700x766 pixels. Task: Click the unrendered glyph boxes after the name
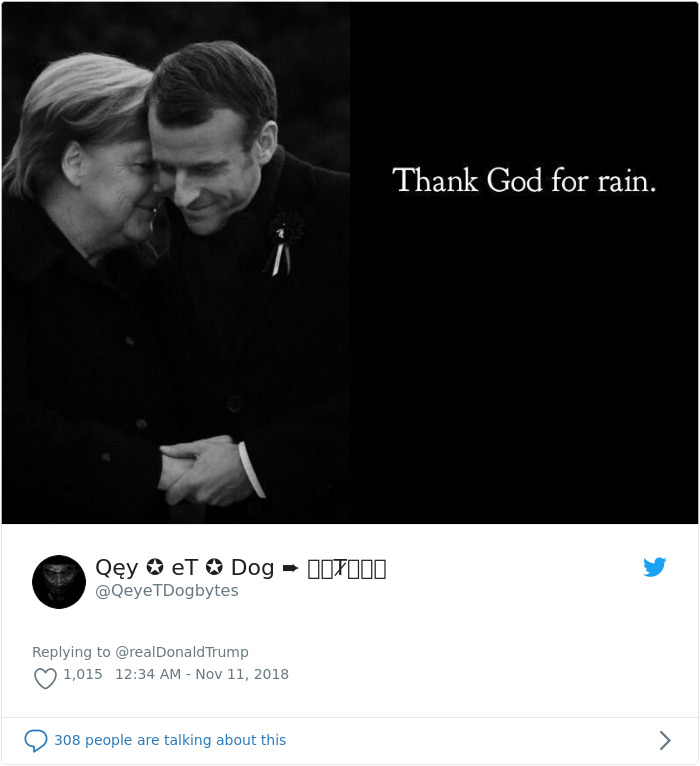coord(347,569)
